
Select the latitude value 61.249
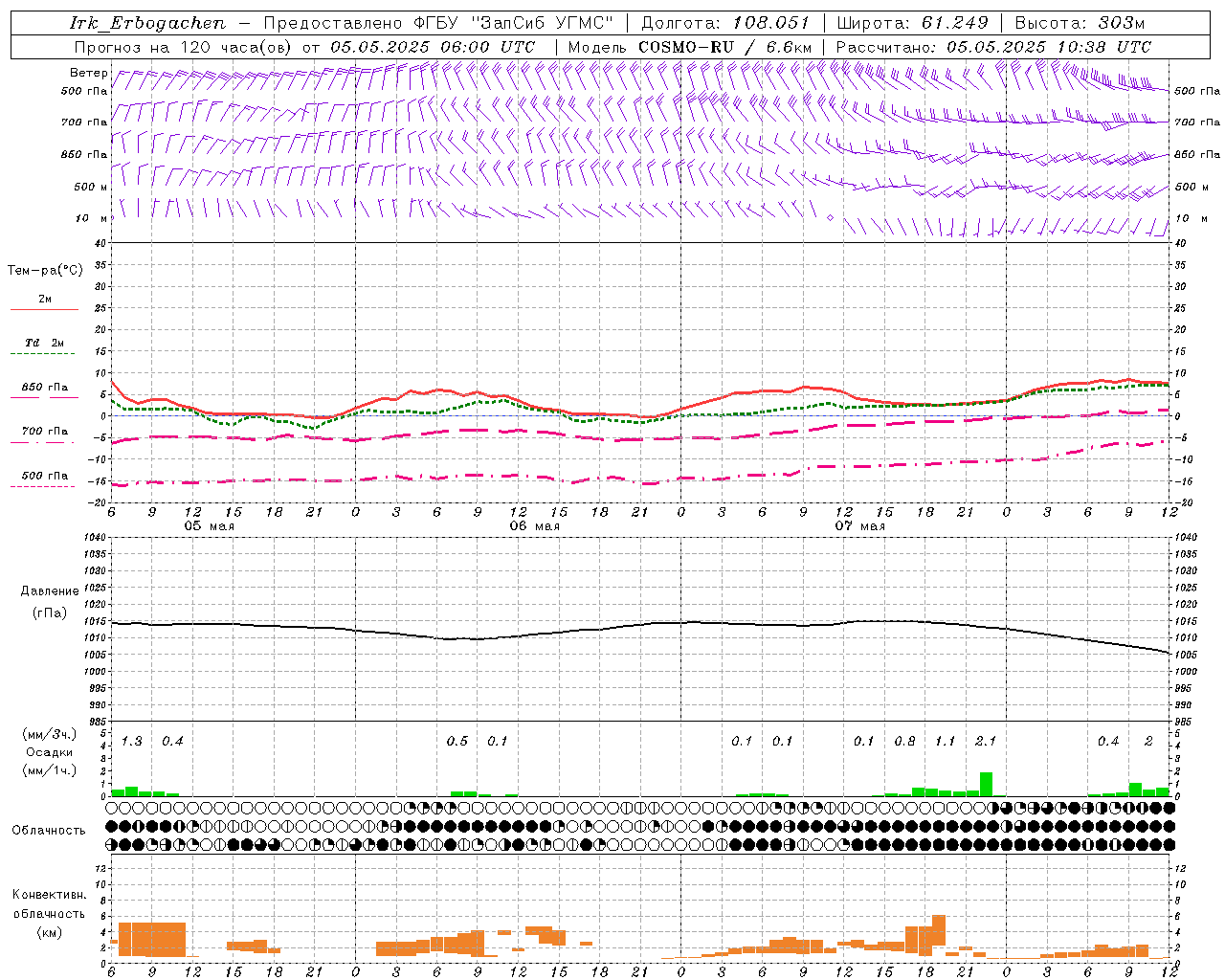tap(954, 23)
